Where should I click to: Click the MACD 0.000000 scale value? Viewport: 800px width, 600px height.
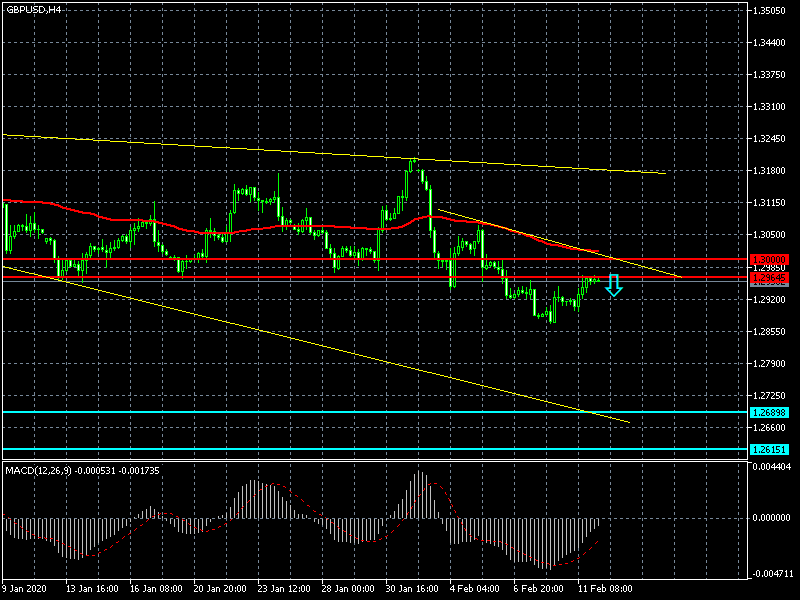772,518
